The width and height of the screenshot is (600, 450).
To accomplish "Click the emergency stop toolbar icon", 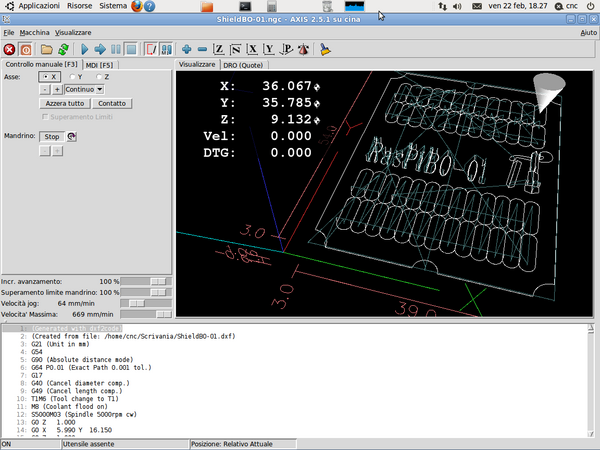I will tap(9, 48).
